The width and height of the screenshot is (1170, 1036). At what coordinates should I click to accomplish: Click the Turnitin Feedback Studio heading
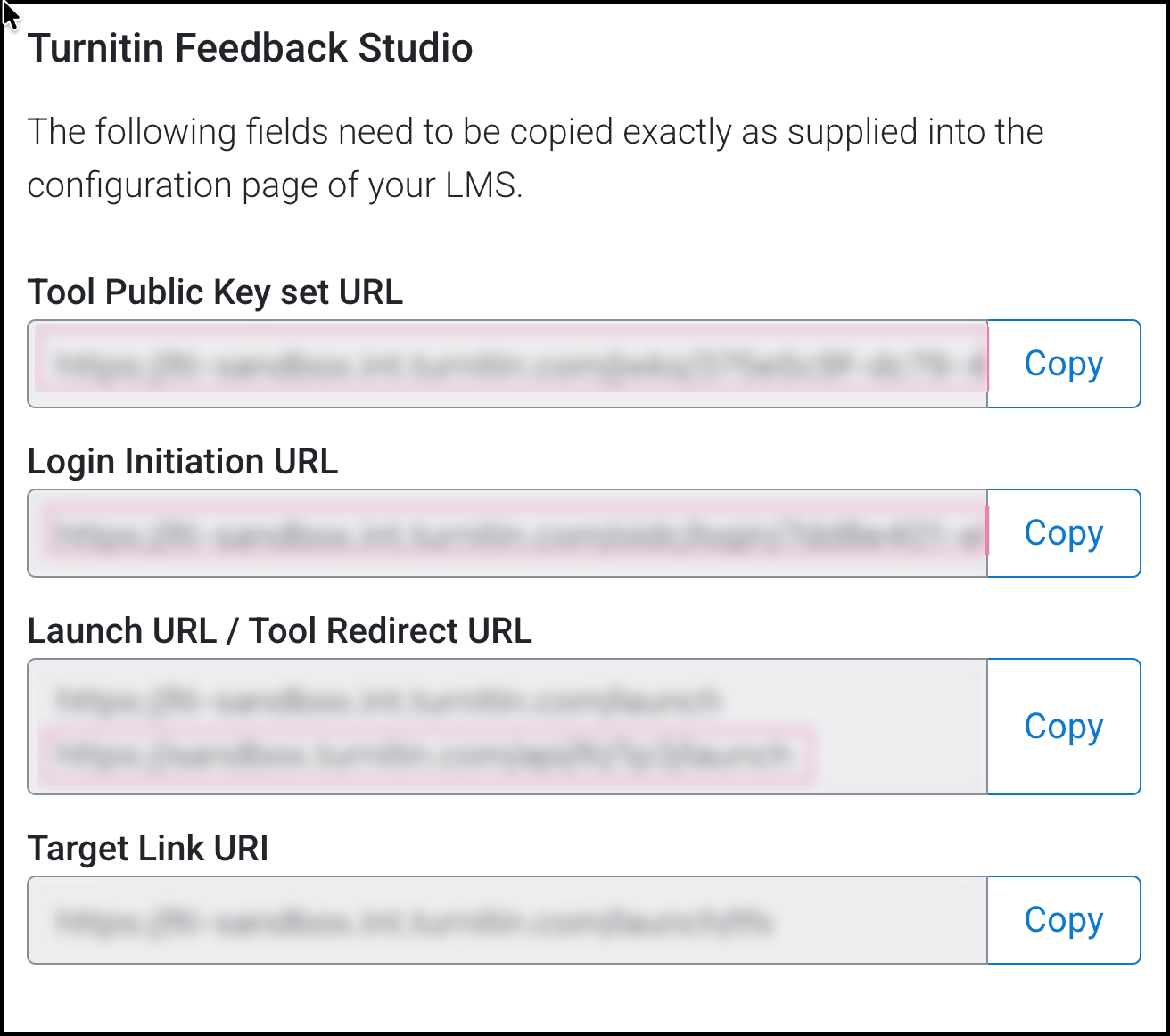pyautogui.click(x=250, y=48)
